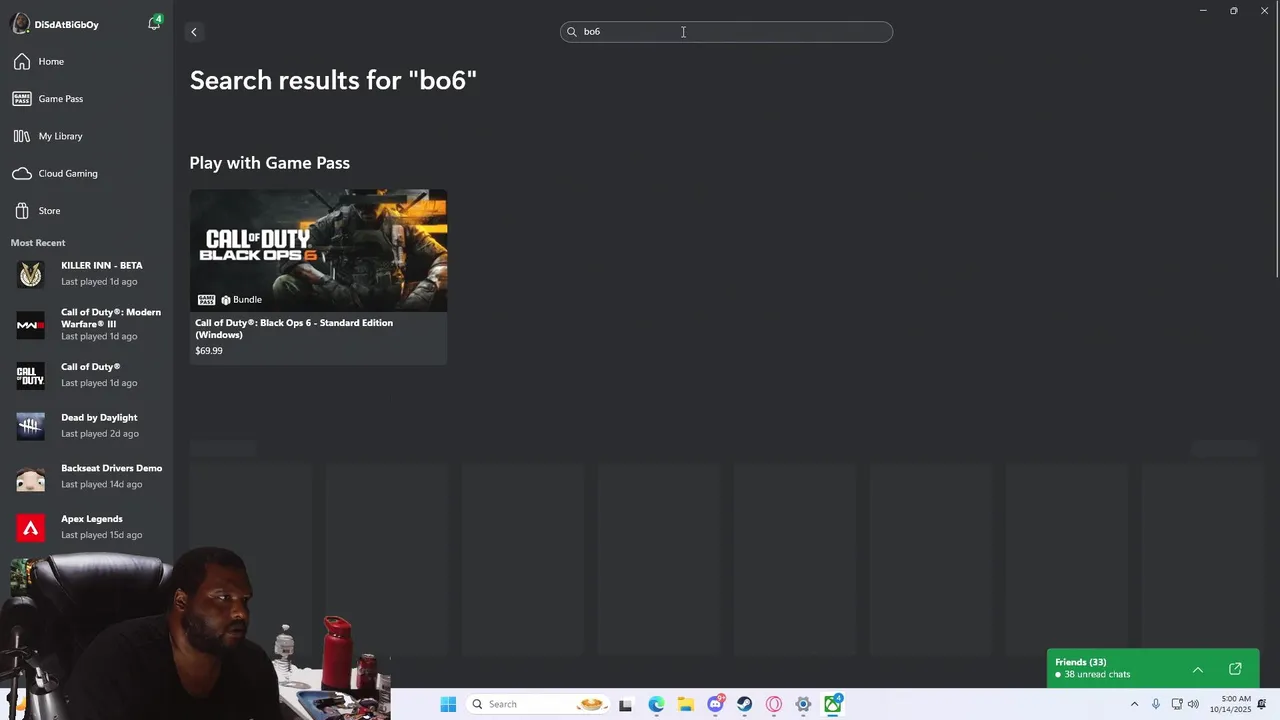Click the My Library books icon
The height and width of the screenshot is (720, 1280).
[x=22, y=136]
